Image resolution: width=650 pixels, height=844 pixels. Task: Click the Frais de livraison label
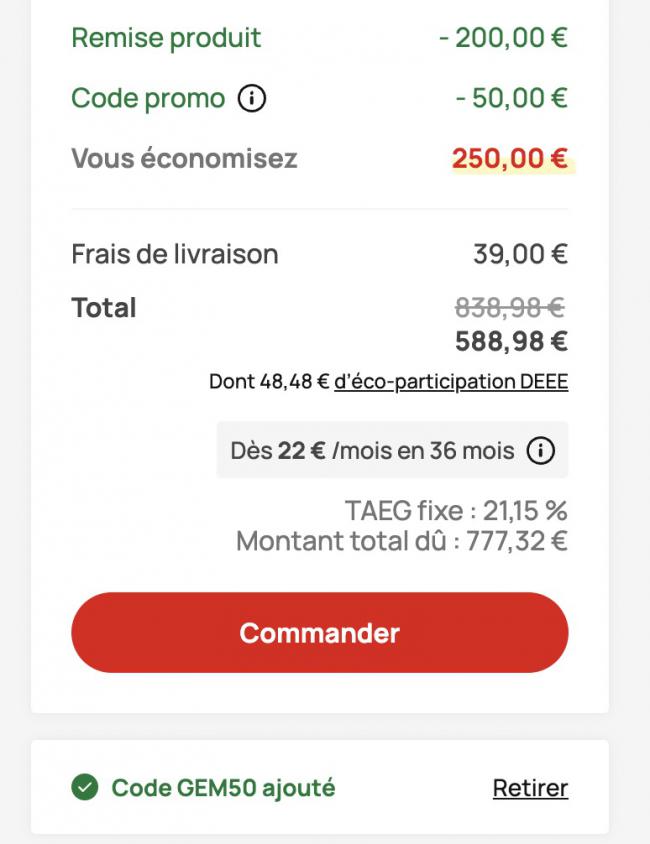pyautogui.click(x=175, y=254)
